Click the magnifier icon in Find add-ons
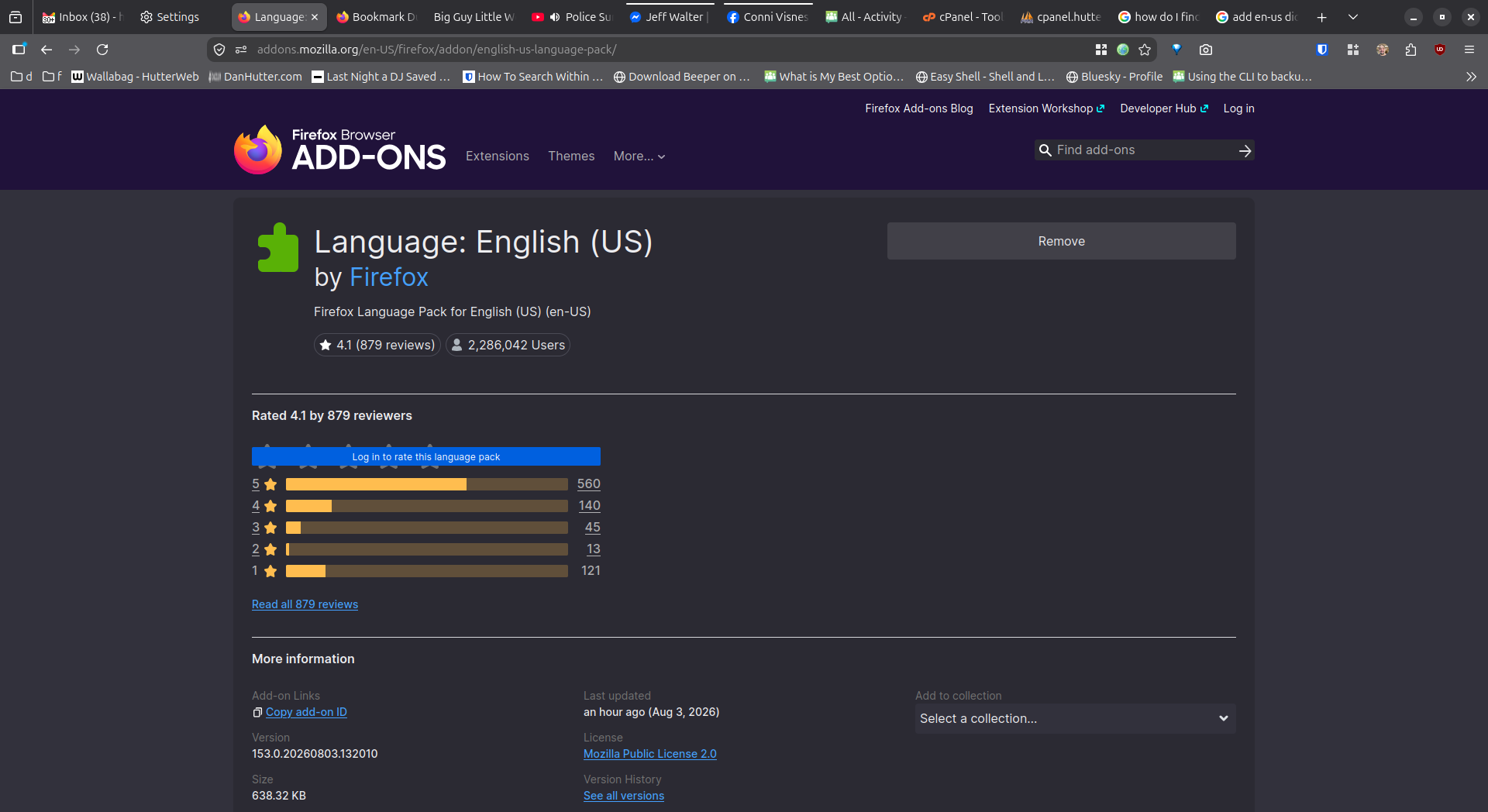 (1045, 150)
